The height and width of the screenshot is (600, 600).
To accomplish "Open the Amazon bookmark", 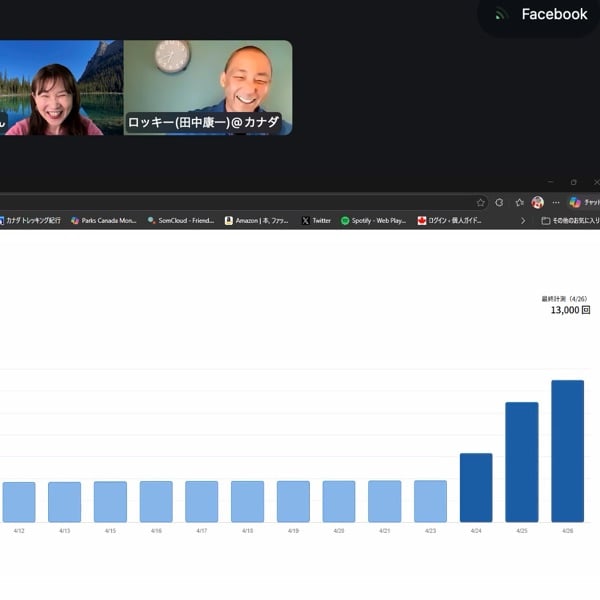I will (256, 220).
